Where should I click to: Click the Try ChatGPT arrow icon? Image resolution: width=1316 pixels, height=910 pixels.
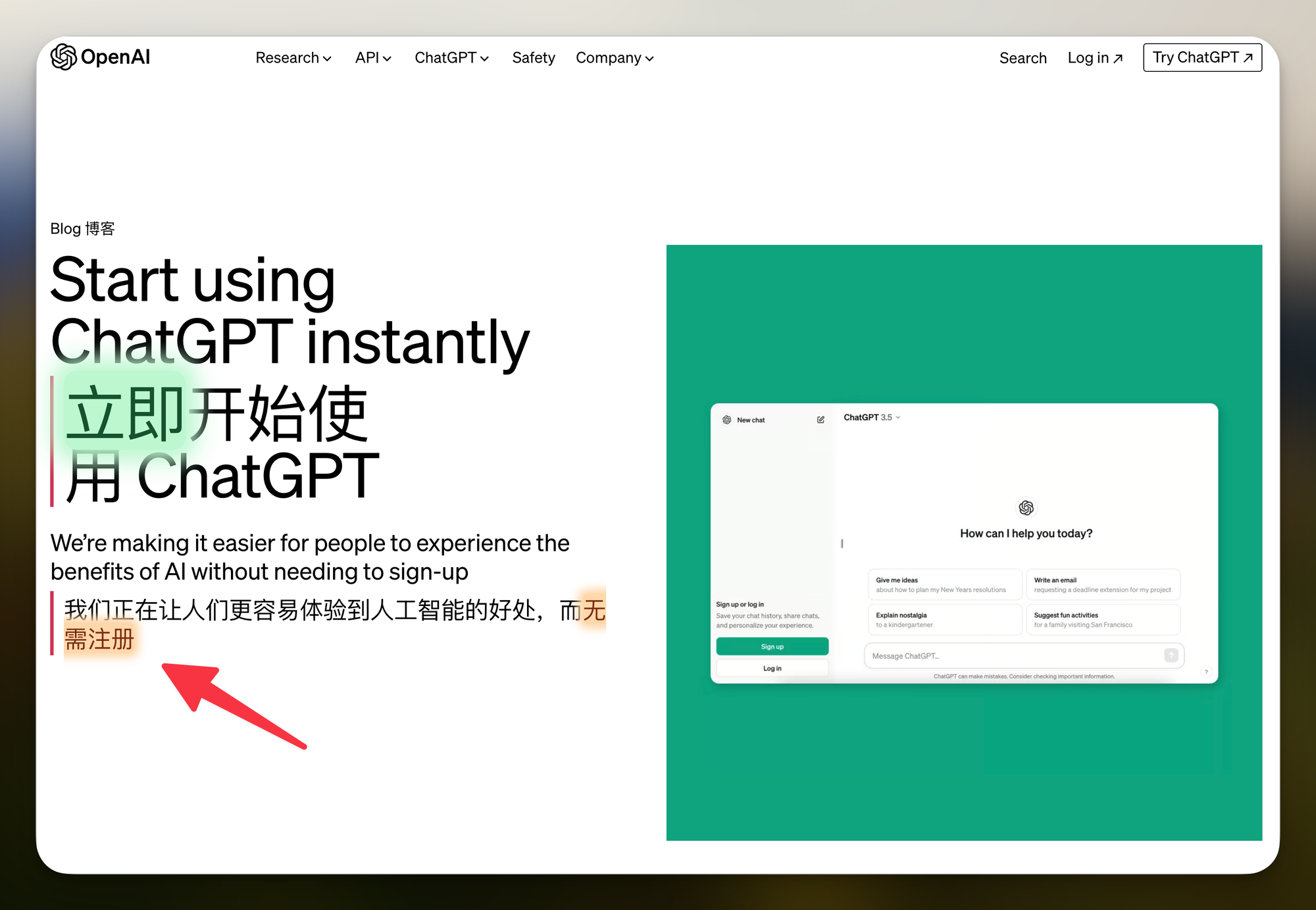[x=1252, y=58]
